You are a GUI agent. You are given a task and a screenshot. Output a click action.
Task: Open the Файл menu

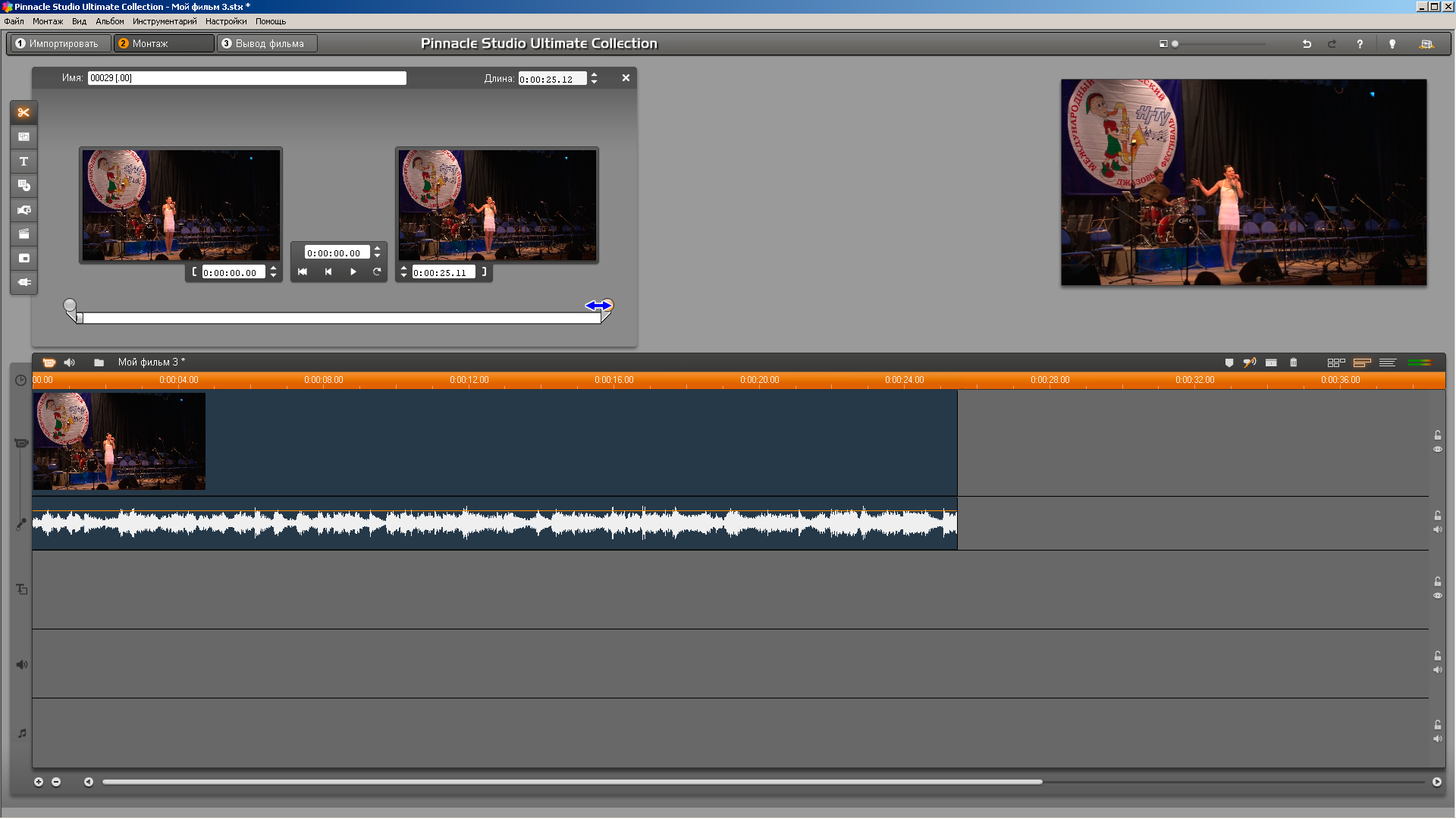(14, 21)
